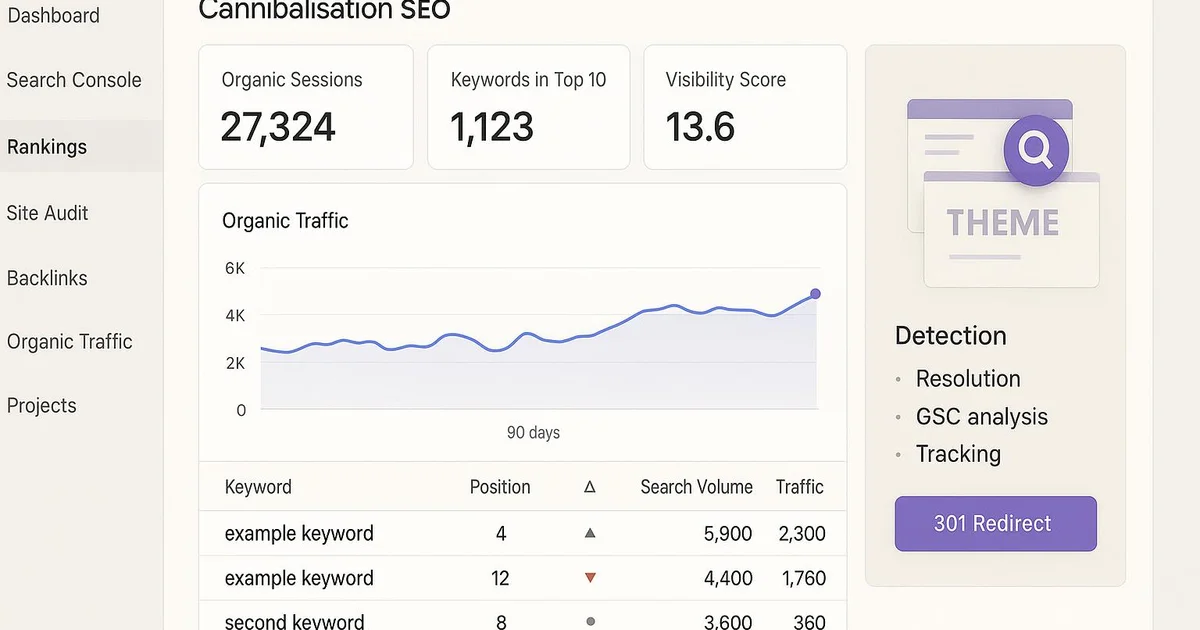Open Projects in the sidebar
This screenshot has height=630, width=1200.
coord(42,406)
